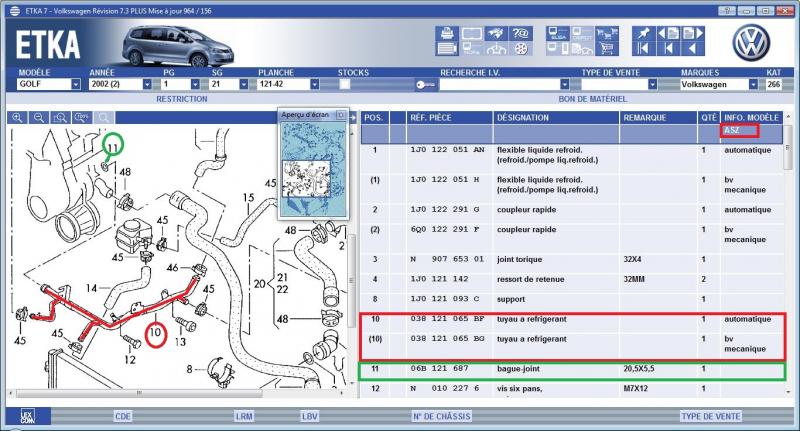800x431 pixels.
Task: Click the LBV button in bottom bar
Action: point(309,416)
